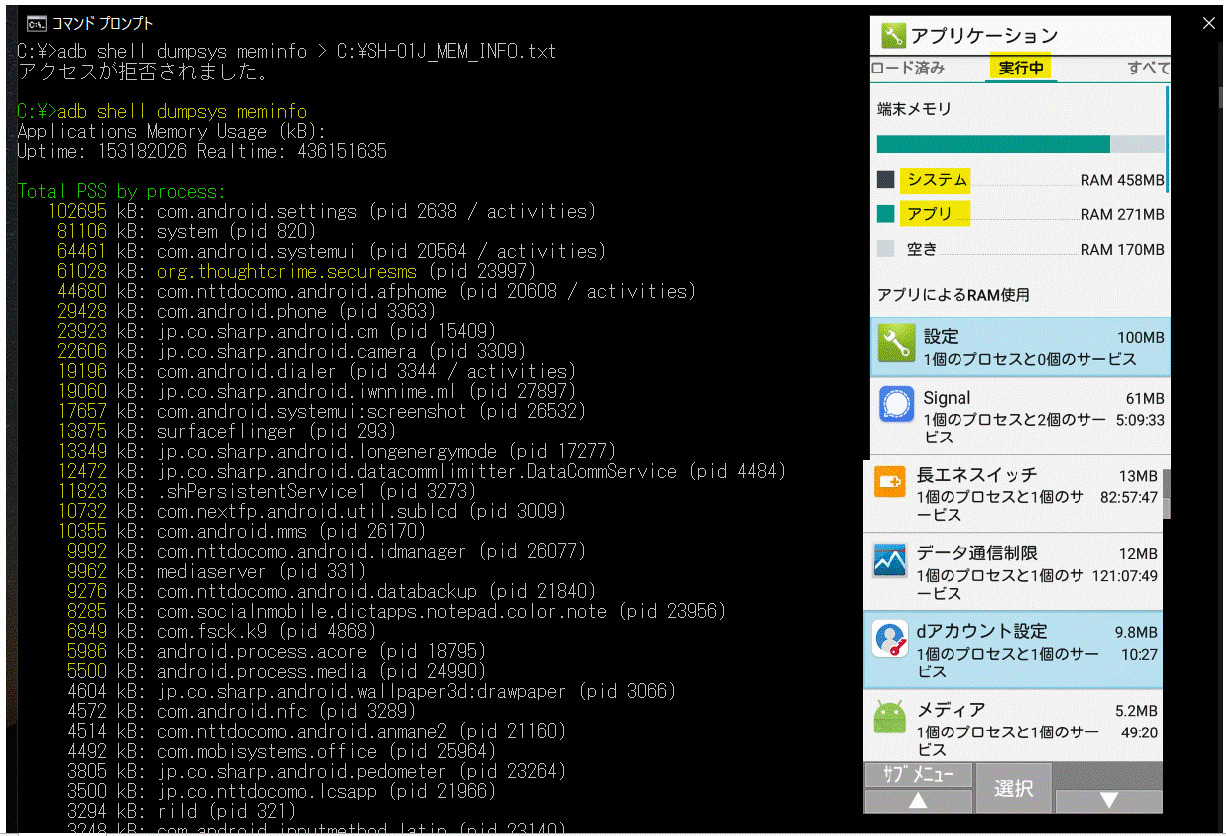
Task: Open the dアカウント設定 9.8MB row
Action: (1012, 650)
